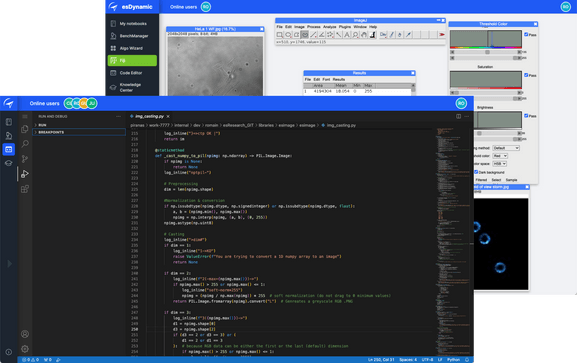Screen dimensions: 577x363
Task: Select the Flood fill tool in ImageJ
Action: tap(400, 35)
